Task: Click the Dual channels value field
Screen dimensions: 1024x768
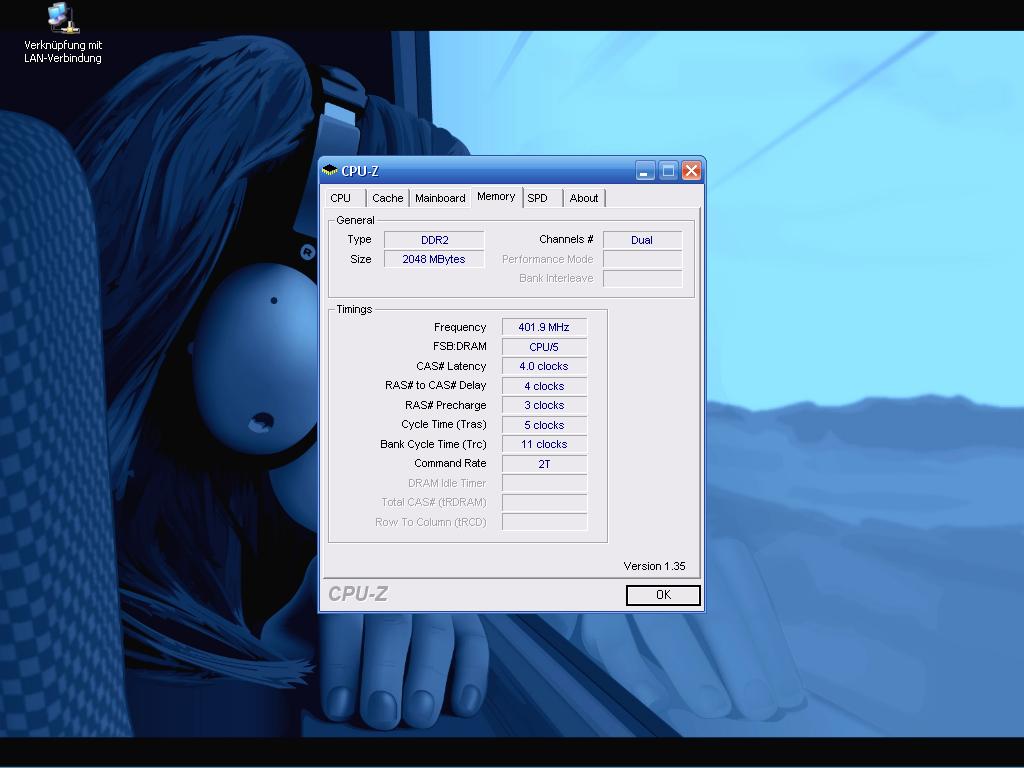Action: [642, 240]
